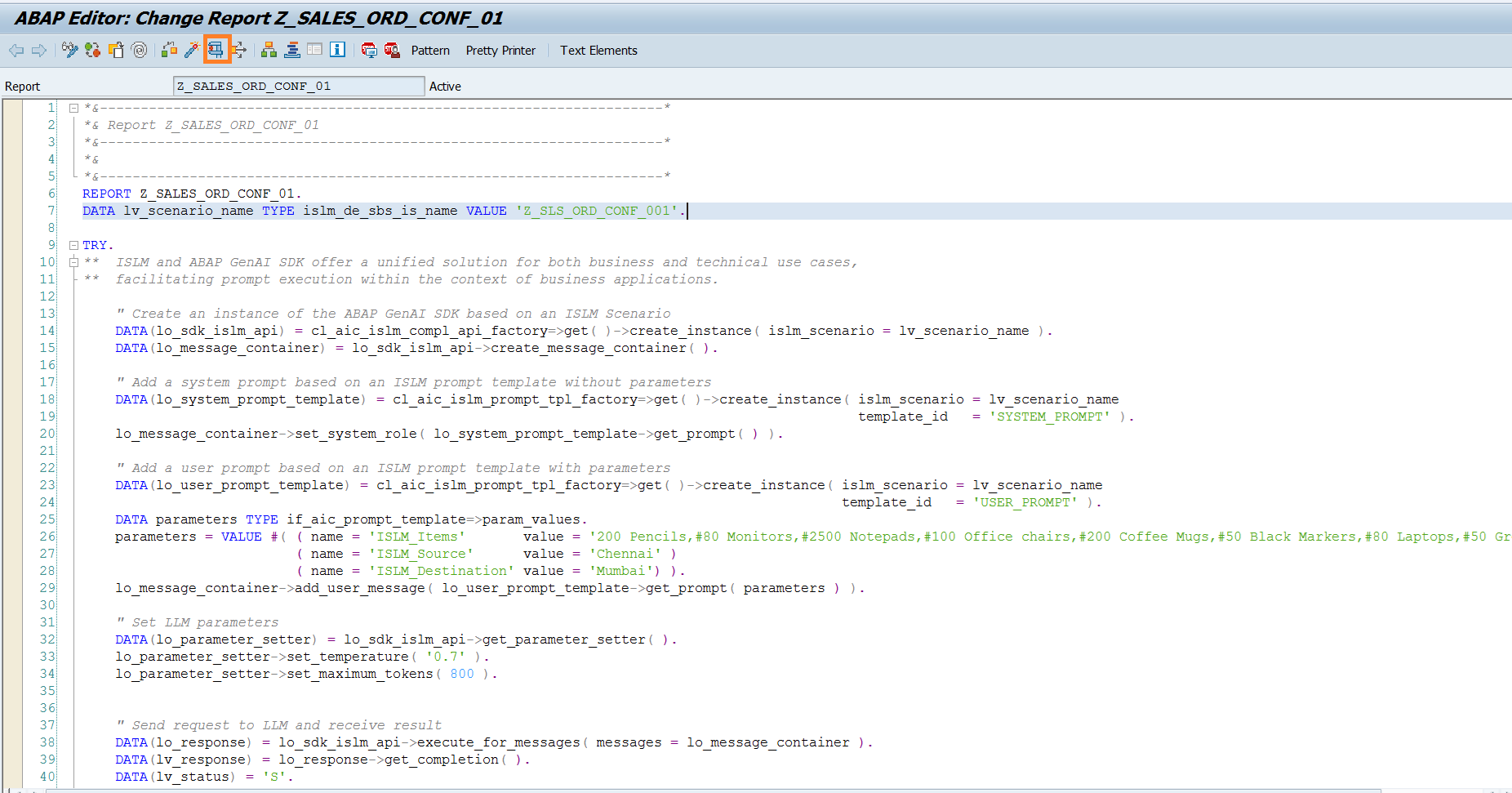Screen dimensions: 1512x793
Task: Set an external breakpoint via the stop-sign user icon
Action: pos(392,51)
